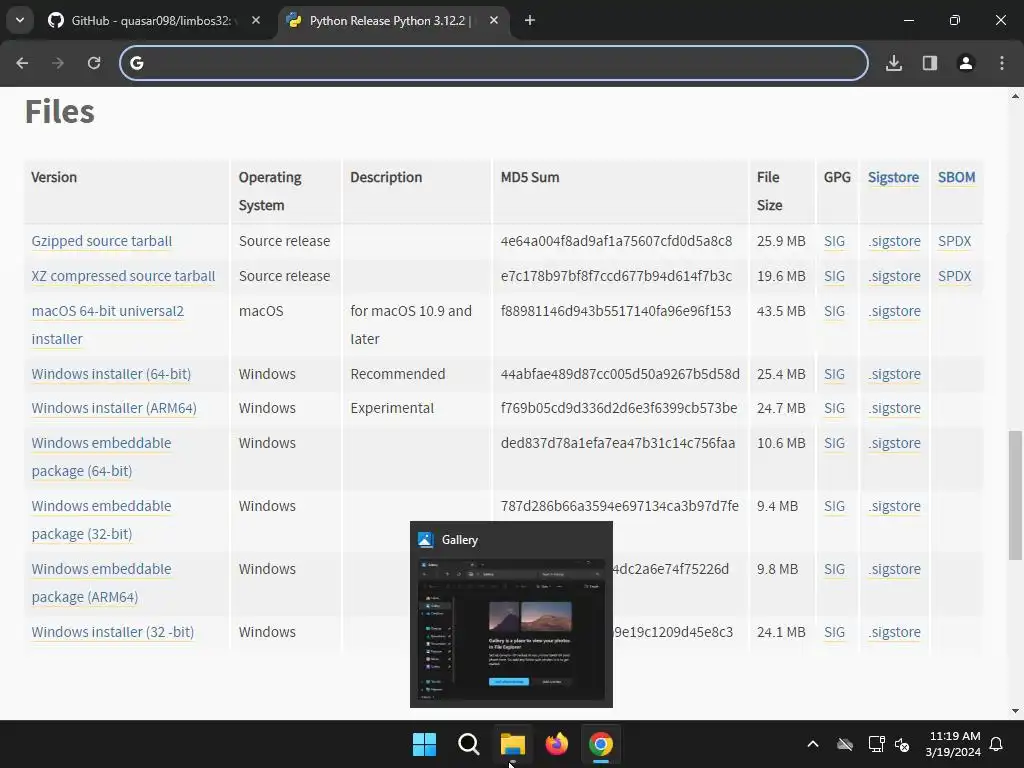Download Windows installer (64-bit)
The image size is (1024, 768).
111,374
